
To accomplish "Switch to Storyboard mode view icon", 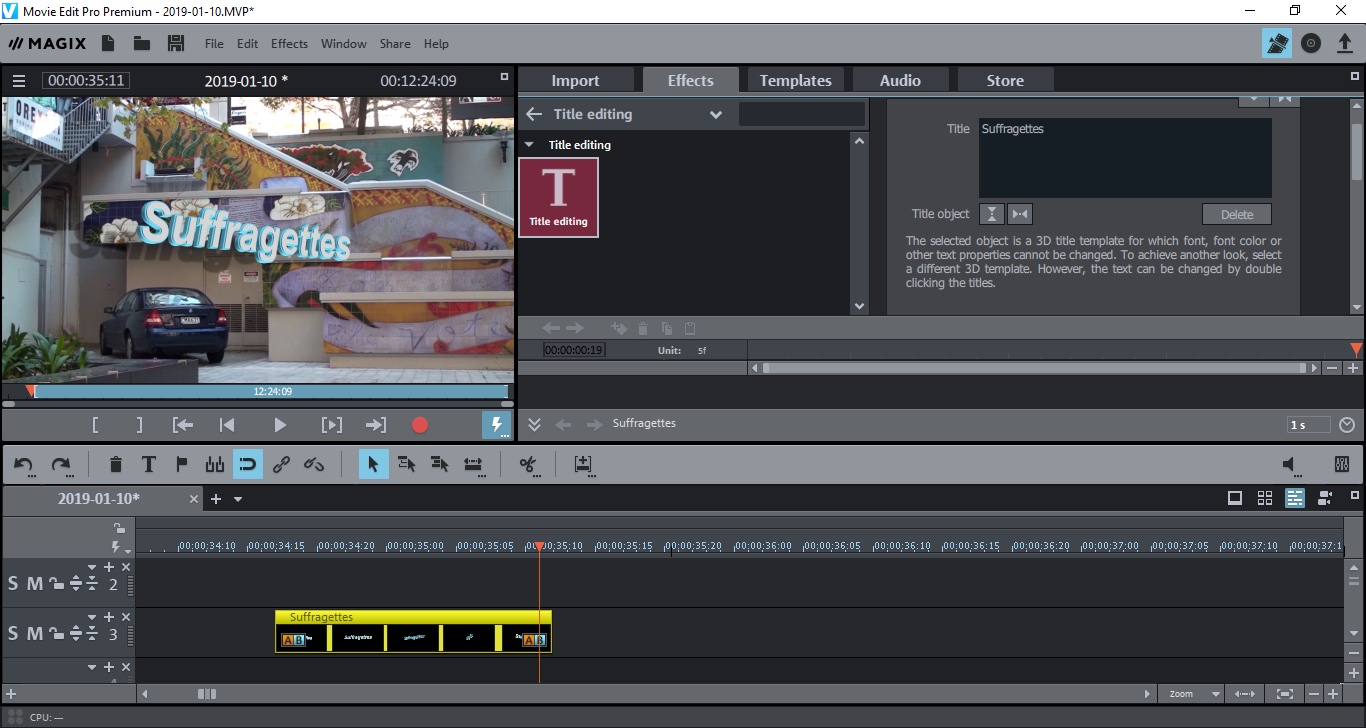I will point(1235,498).
